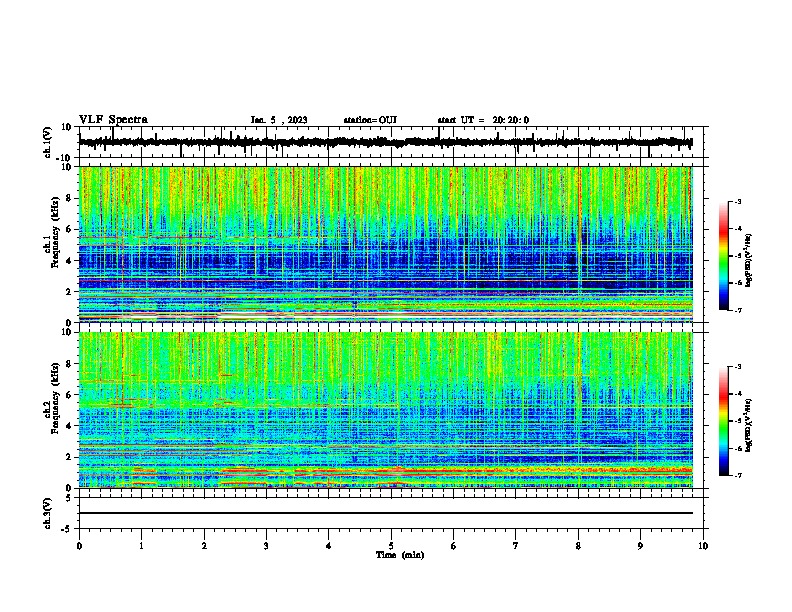Click the -7 tick on ch.2 colorbar
This screenshot has height=612, width=792.
(738, 476)
